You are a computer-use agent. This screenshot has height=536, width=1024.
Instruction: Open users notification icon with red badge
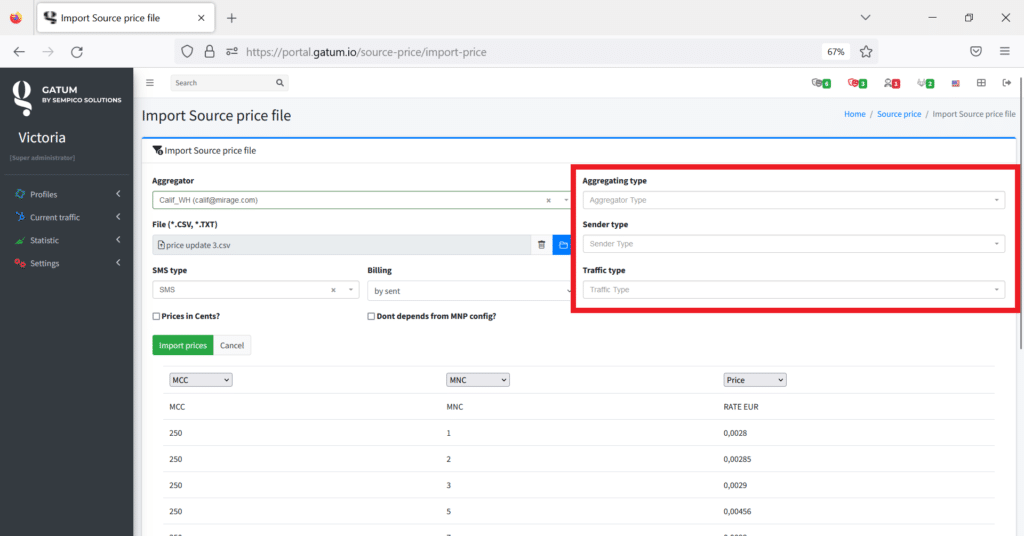coord(890,83)
